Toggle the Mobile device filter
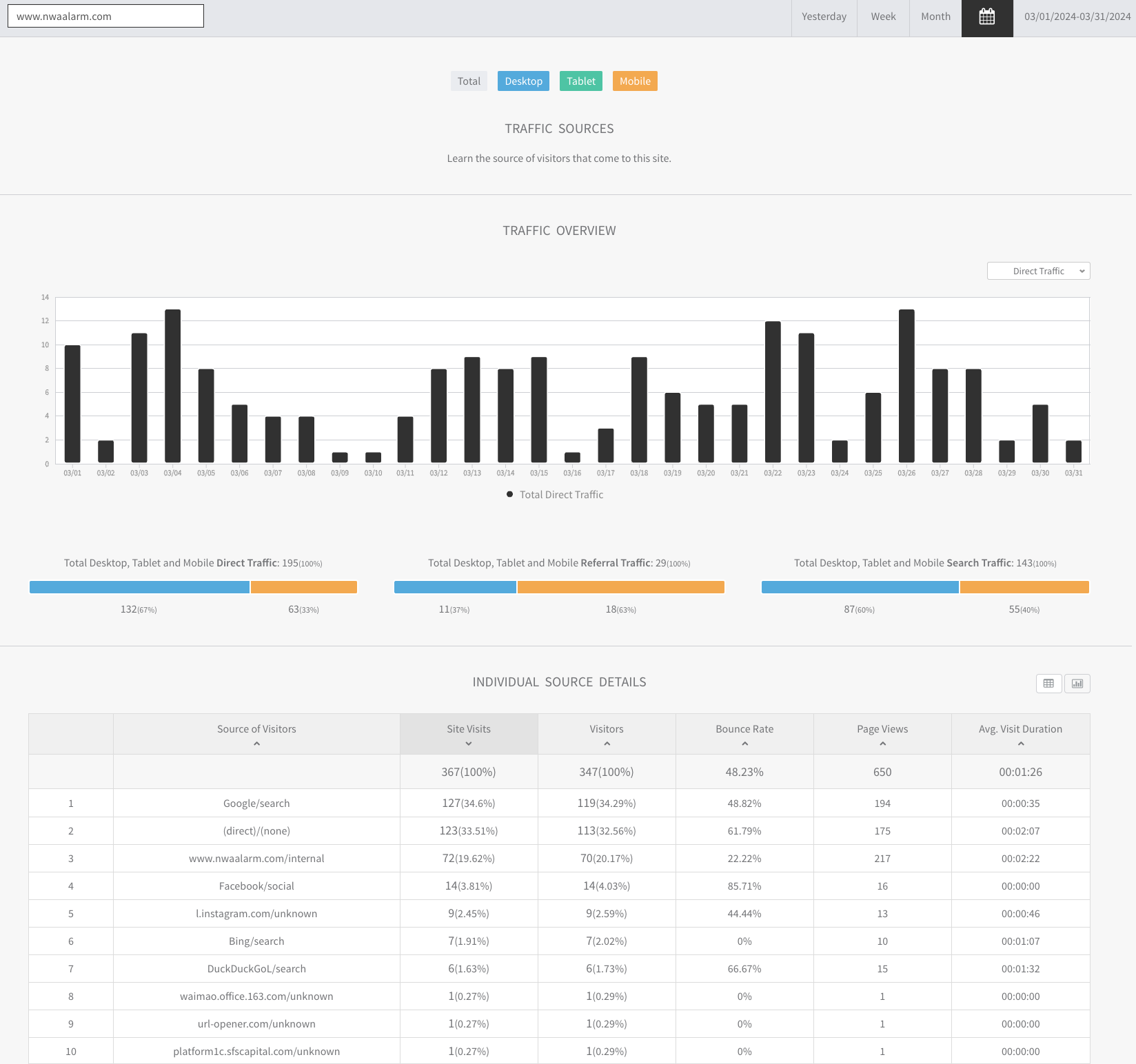The image size is (1136, 1064). point(635,81)
